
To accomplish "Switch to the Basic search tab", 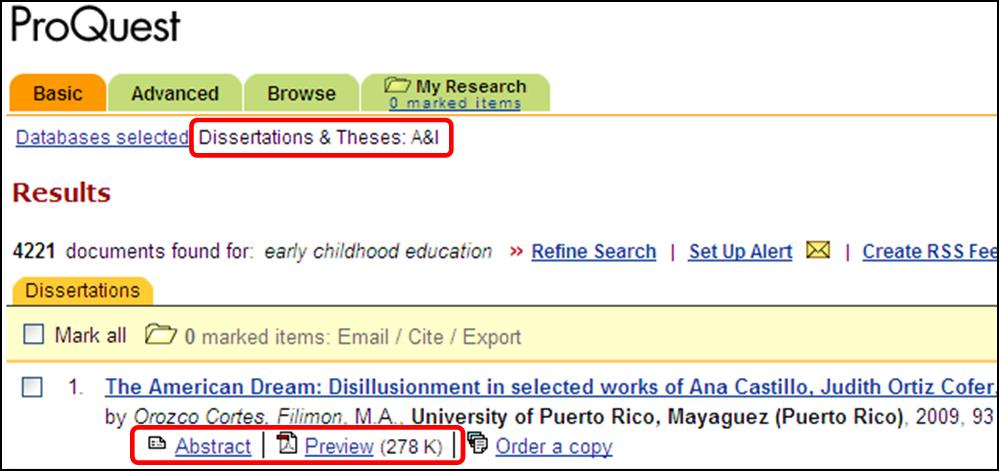I will pos(58,94).
